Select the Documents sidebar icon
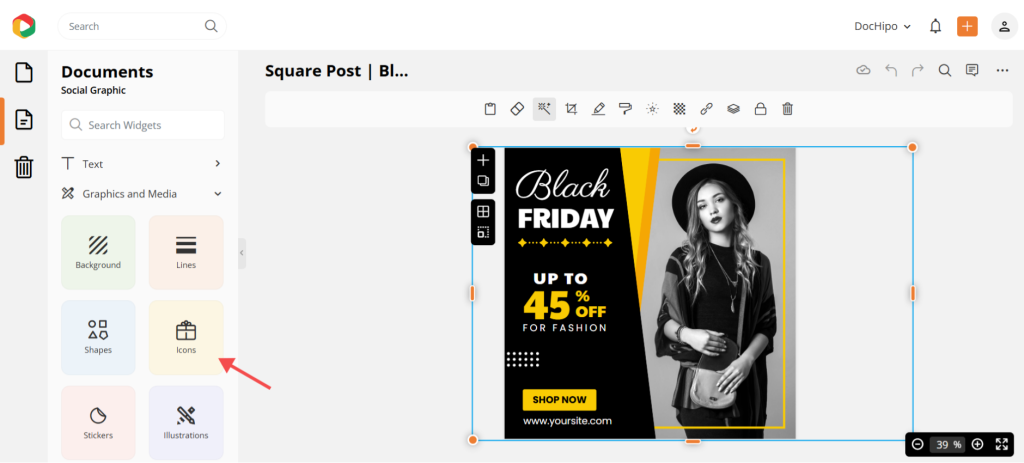The width and height of the screenshot is (1024, 463). click(x=24, y=120)
